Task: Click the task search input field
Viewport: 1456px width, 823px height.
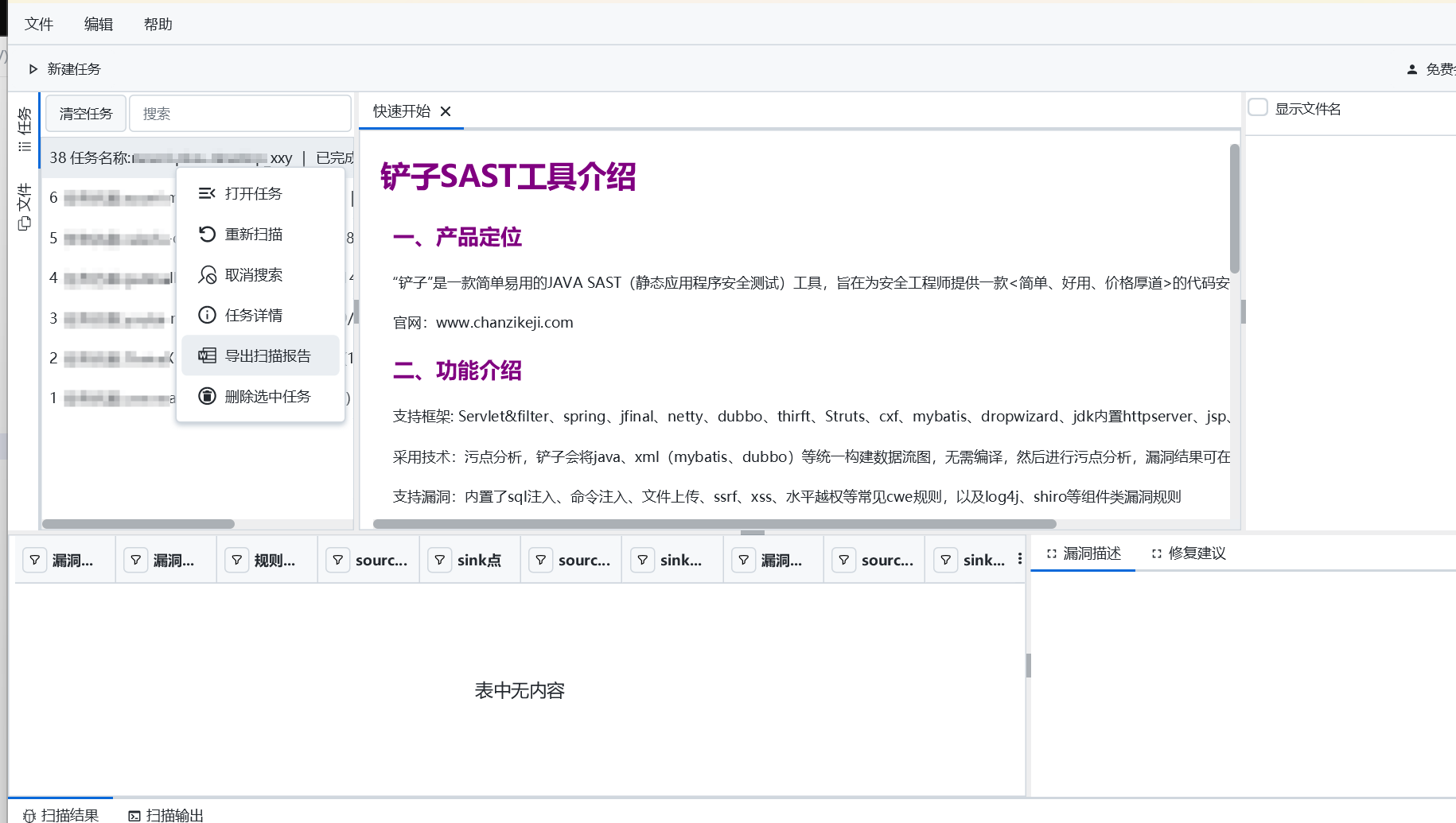Action: click(x=239, y=114)
